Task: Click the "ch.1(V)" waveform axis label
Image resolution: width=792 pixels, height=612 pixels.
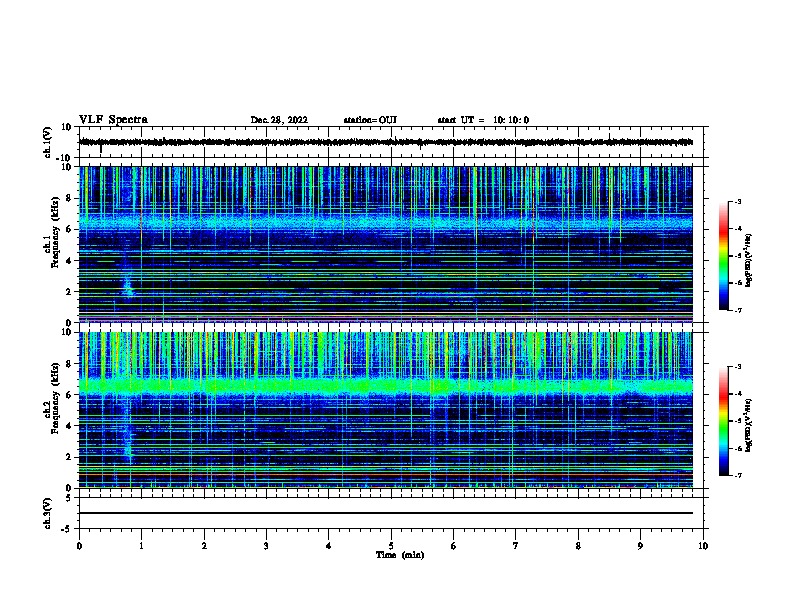Action: pos(48,142)
